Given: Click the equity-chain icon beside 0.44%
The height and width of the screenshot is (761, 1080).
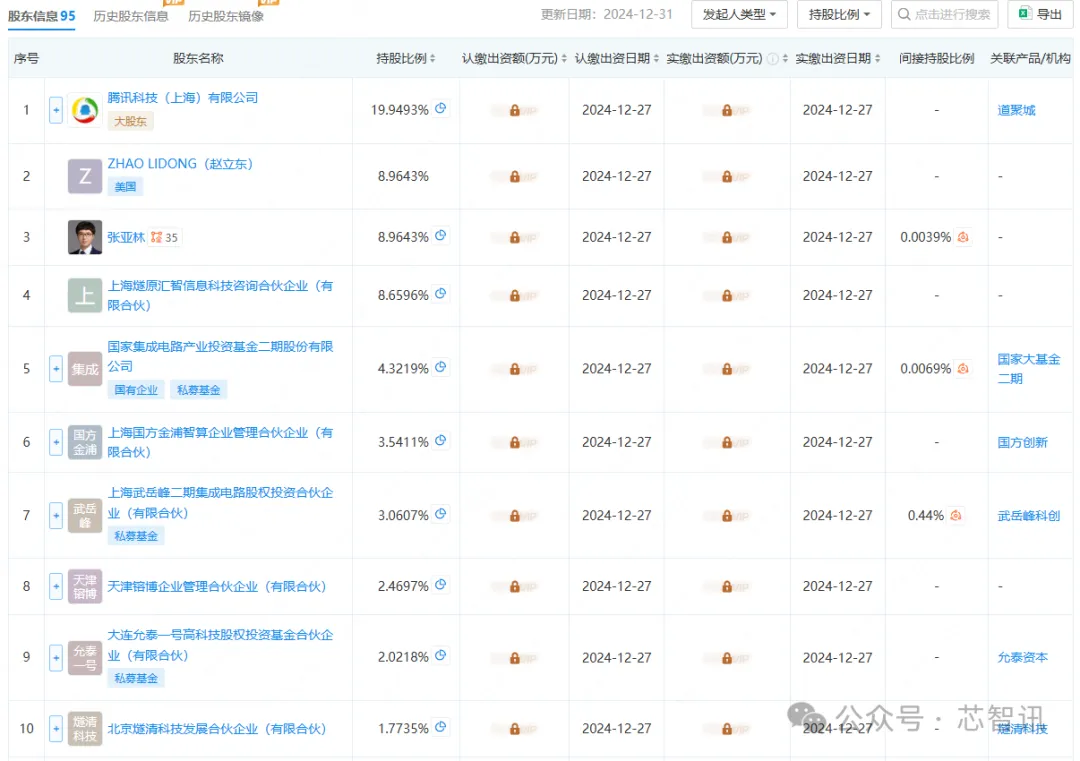Looking at the screenshot, I should click(x=955, y=515).
